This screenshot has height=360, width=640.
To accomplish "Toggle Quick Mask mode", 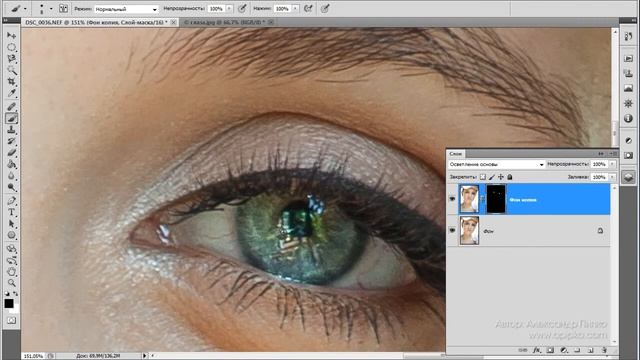I will [11, 321].
